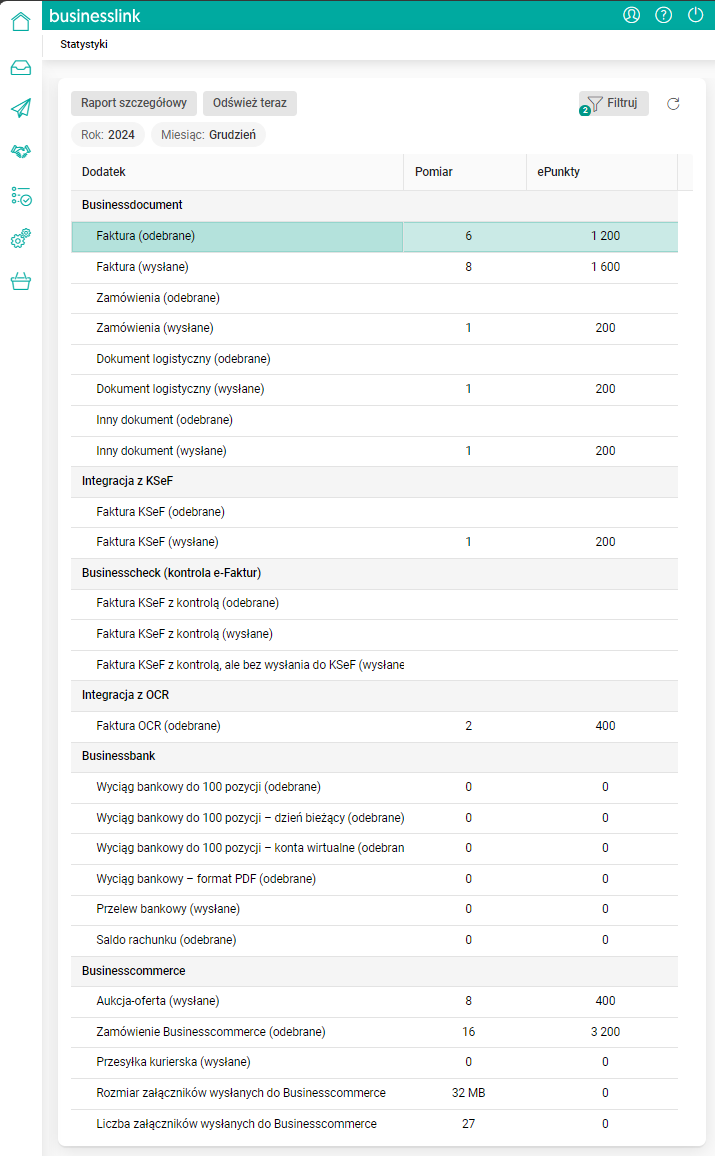Open the Filtruj filter options
Image resolution: width=715 pixels, height=1156 pixels.
tap(614, 103)
